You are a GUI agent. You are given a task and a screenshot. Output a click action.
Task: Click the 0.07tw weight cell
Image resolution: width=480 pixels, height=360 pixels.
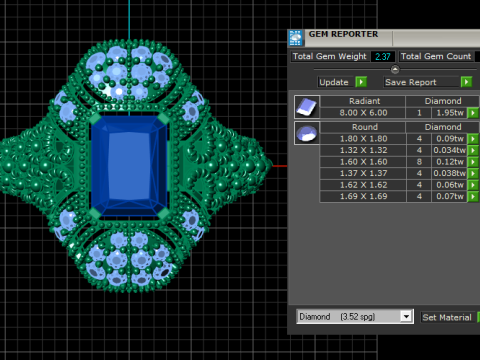[x=449, y=197]
